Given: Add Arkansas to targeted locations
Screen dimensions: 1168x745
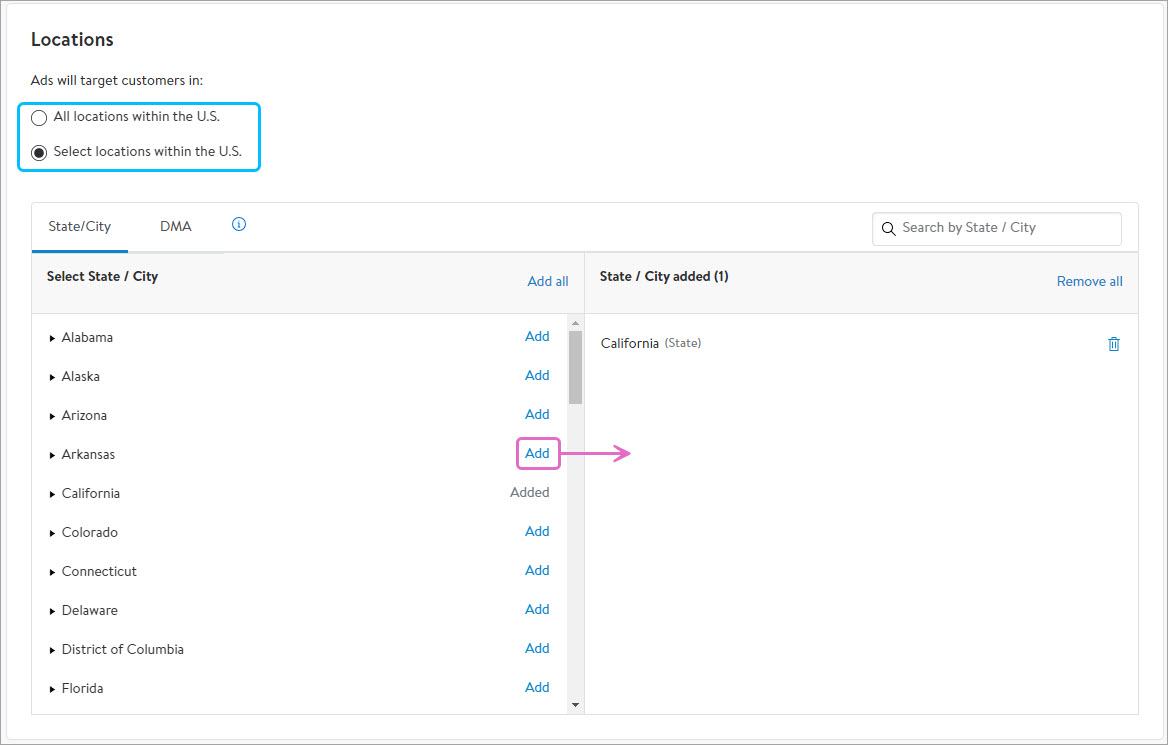Looking at the screenshot, I should point(537,454).
